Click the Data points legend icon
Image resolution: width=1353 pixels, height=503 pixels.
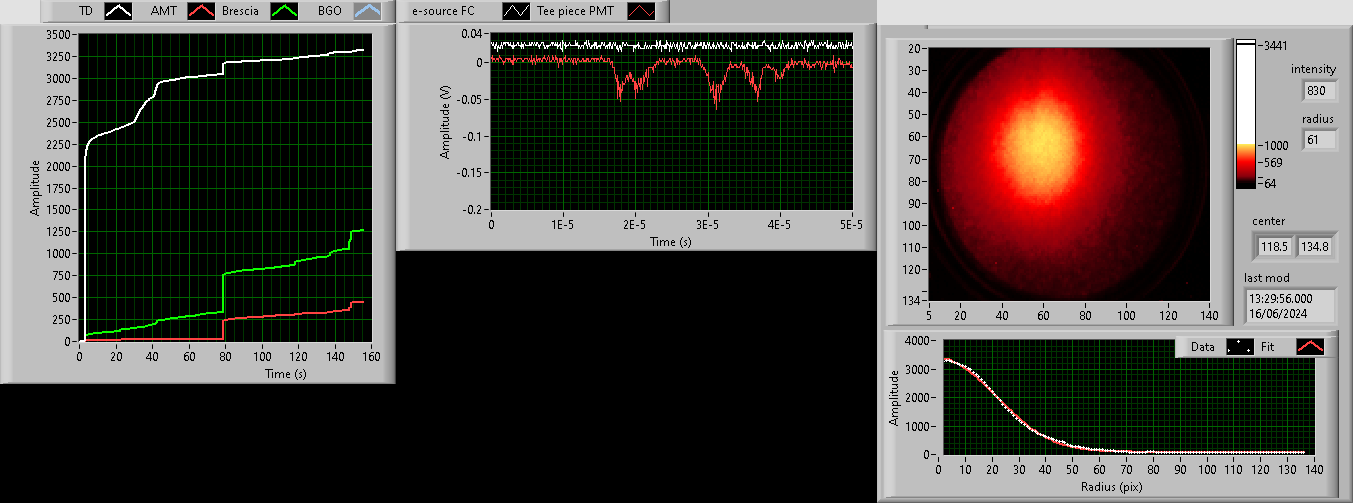(1241, 346)
